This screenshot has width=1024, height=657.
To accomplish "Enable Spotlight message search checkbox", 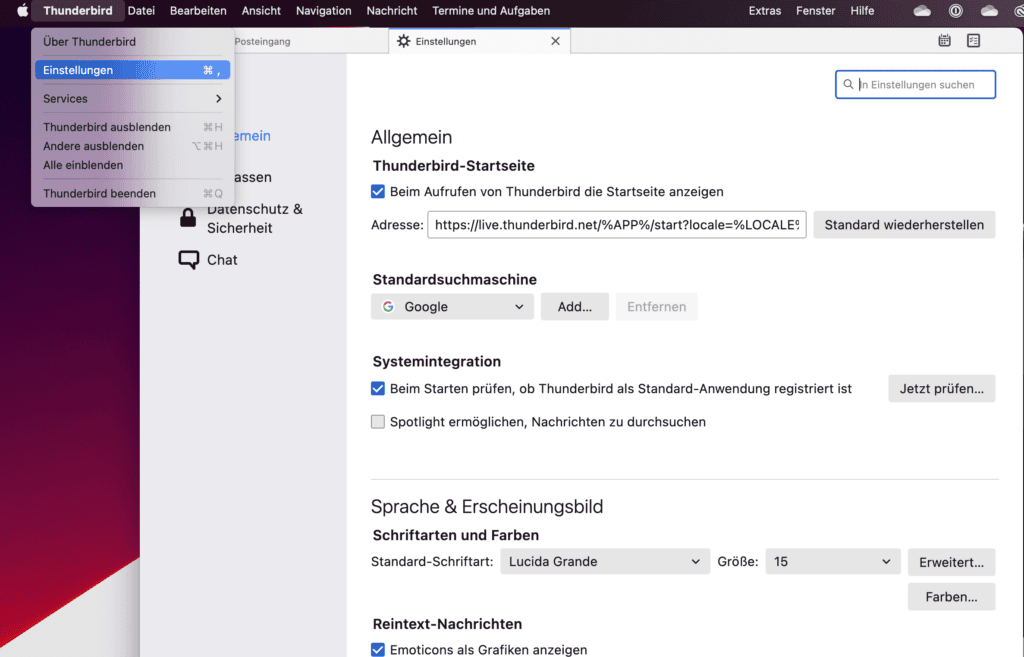I will [378, 422].
